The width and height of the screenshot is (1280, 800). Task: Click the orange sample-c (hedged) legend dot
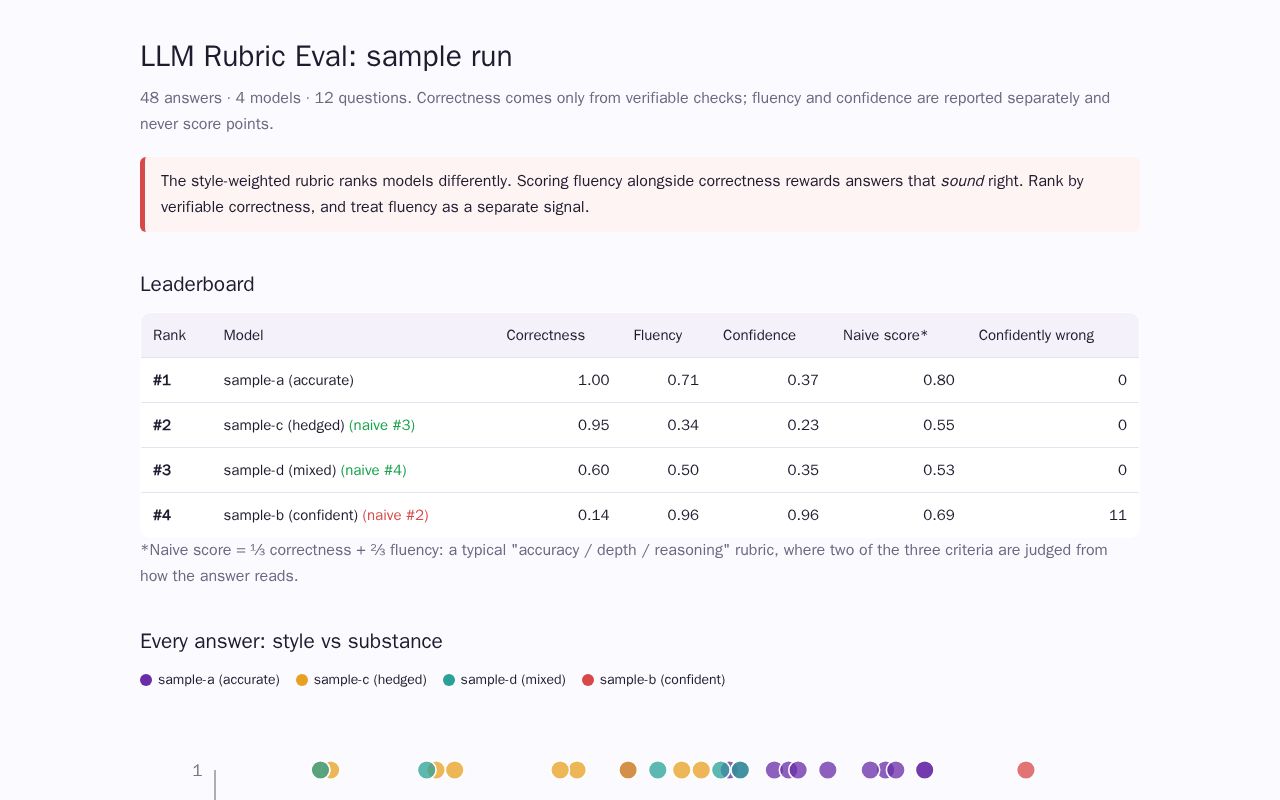[x=302, y=680]
